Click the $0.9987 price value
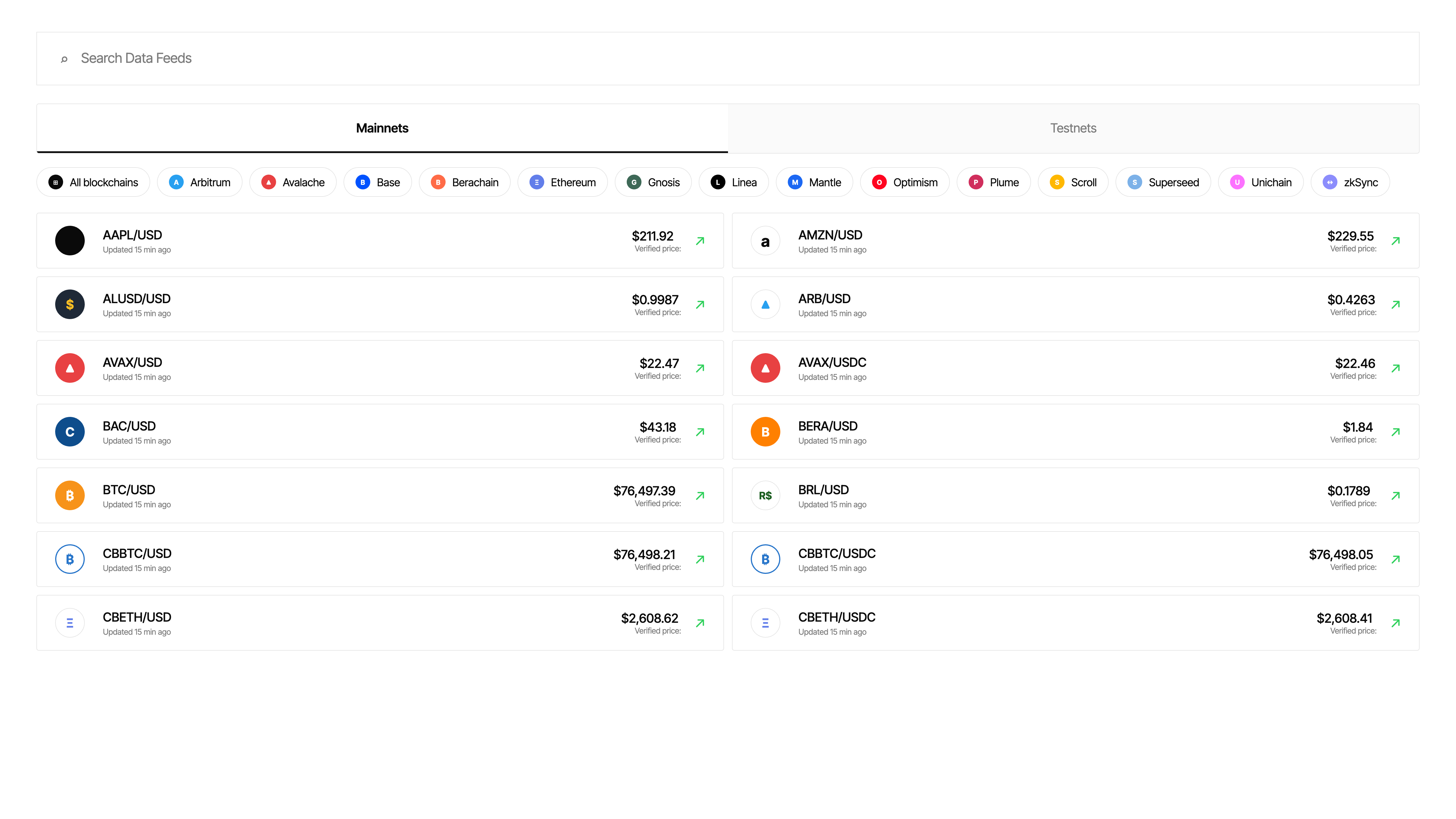Screen dimensions: 1456x819 click(655, 299)
